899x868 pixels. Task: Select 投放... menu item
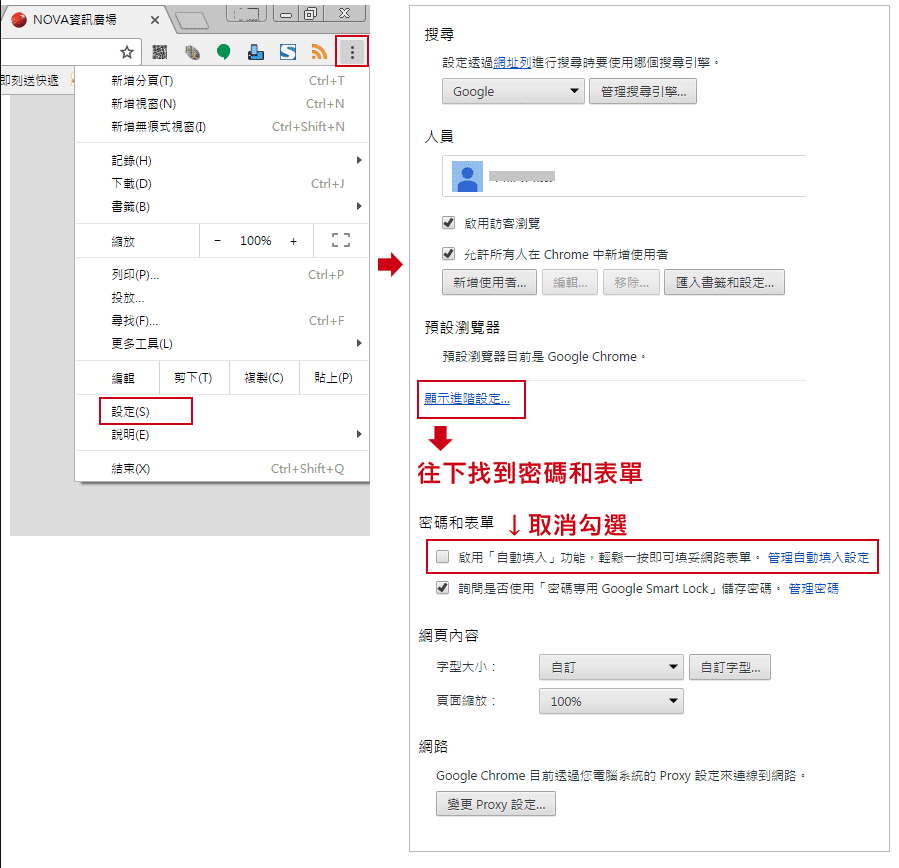pos(222,298)
